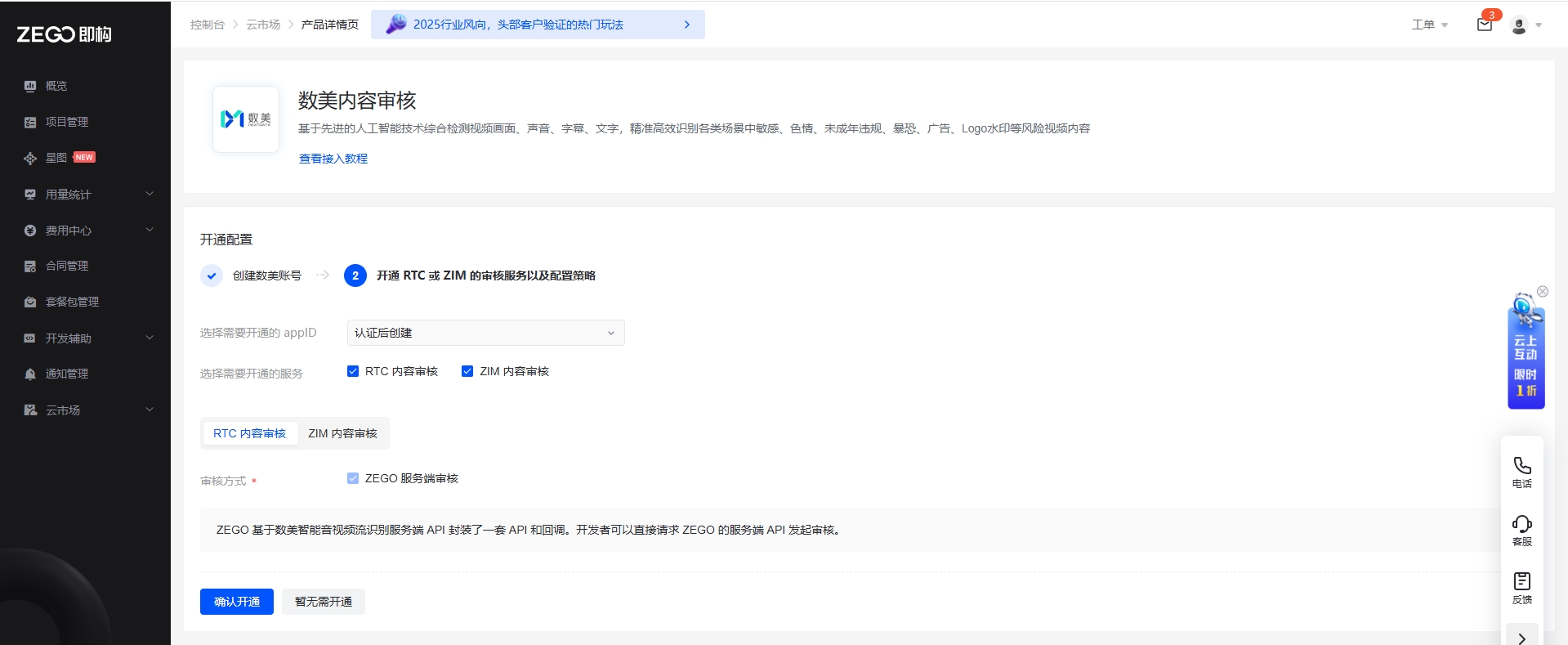Image resolution: width=1568 pixels, height=645 pixels.
Task: Toggle ZEGO 服务端审核 checkbox
Action: coord(353,478)
